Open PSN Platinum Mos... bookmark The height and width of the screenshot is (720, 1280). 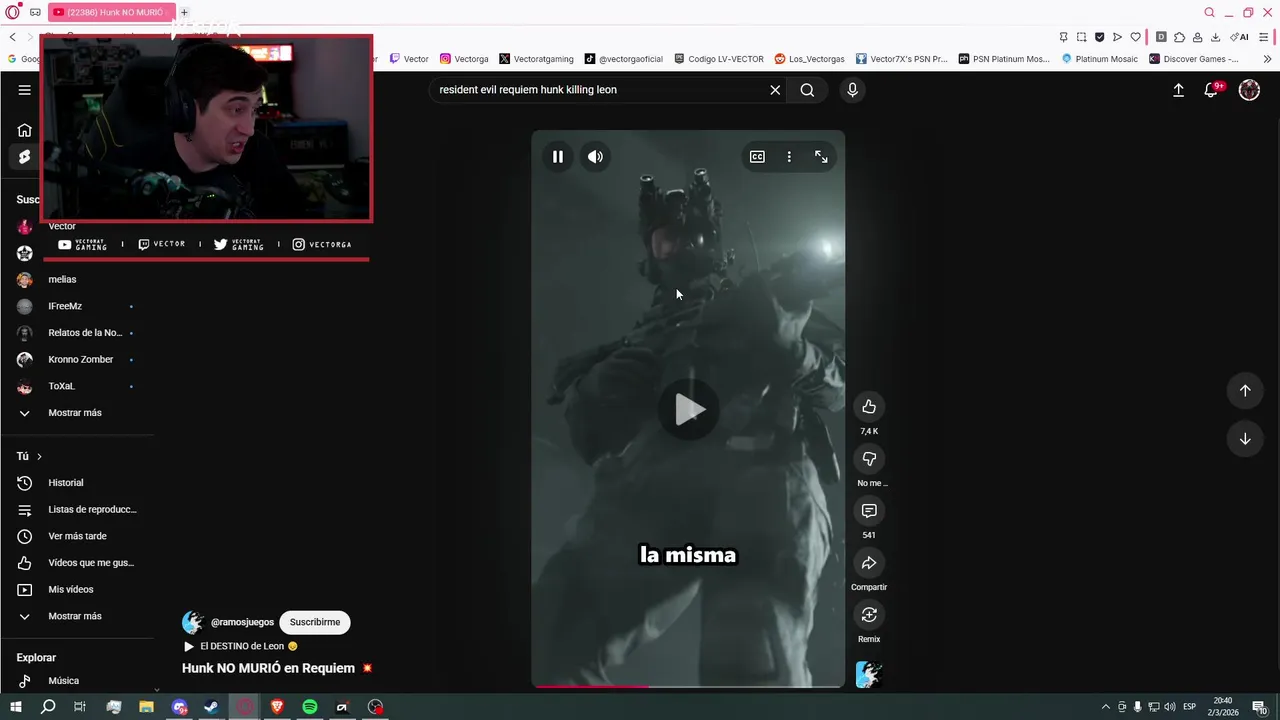(1003, 59)
